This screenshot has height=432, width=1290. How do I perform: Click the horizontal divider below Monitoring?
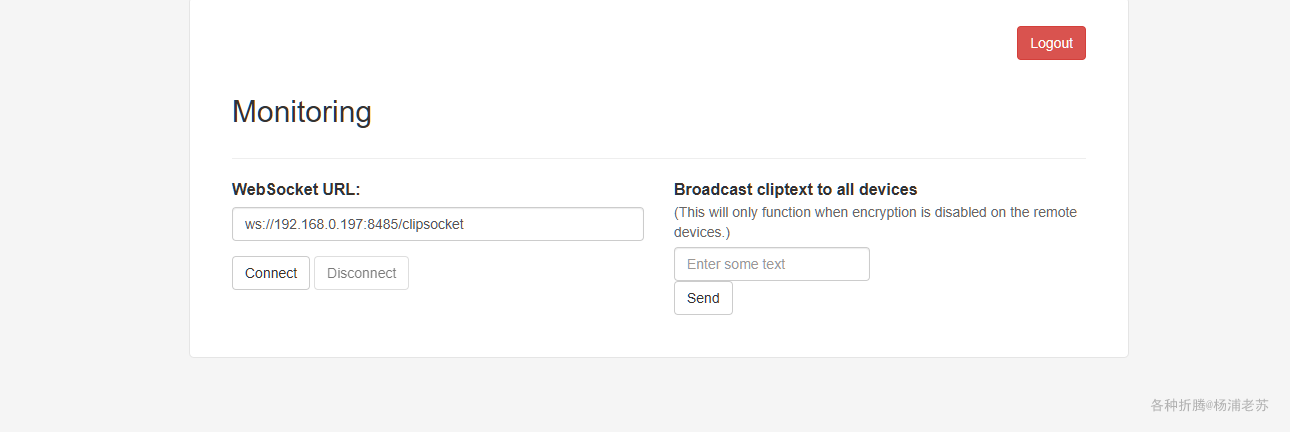click(x=659, y=158)
